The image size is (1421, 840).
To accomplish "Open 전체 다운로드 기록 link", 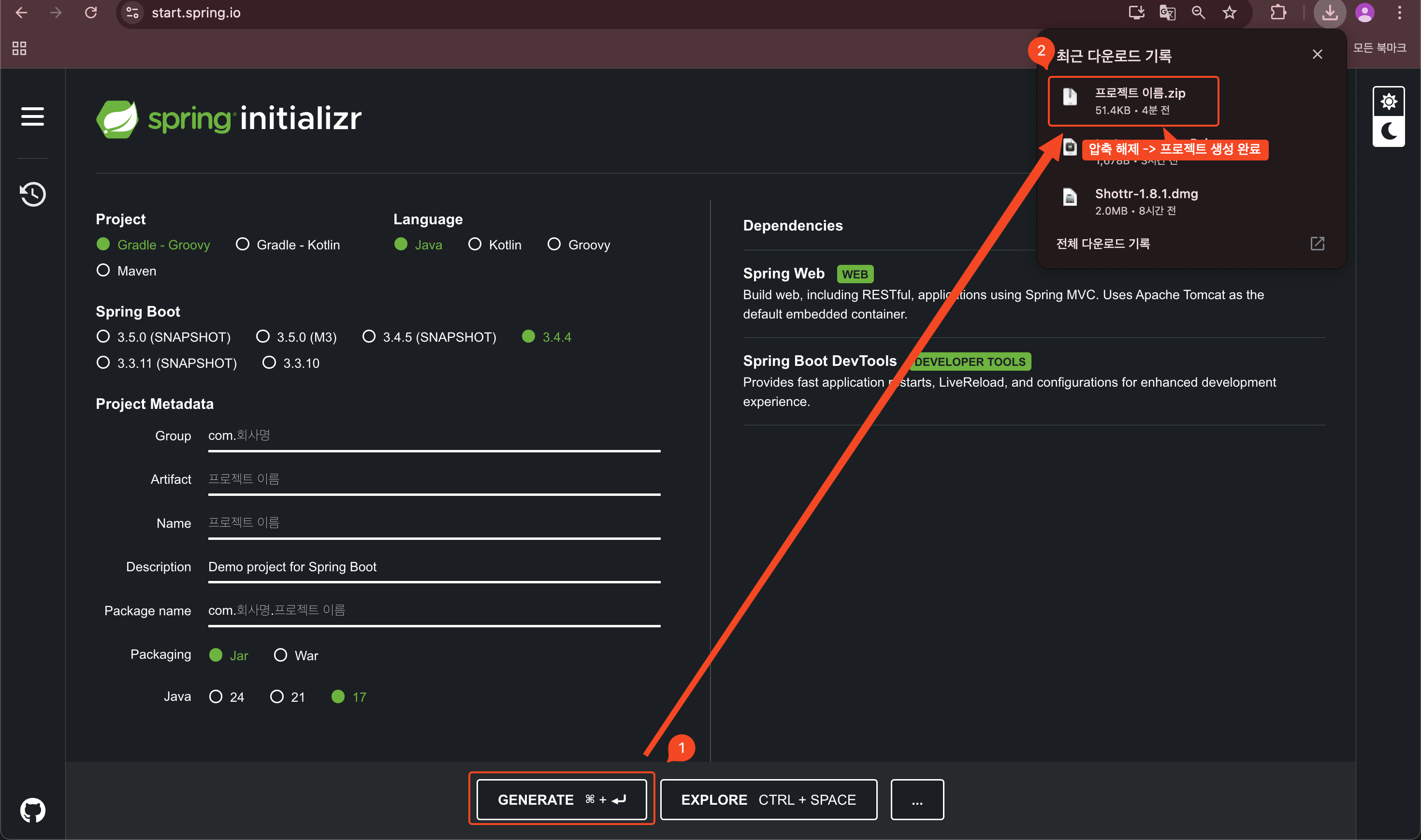I will 1103,244.
